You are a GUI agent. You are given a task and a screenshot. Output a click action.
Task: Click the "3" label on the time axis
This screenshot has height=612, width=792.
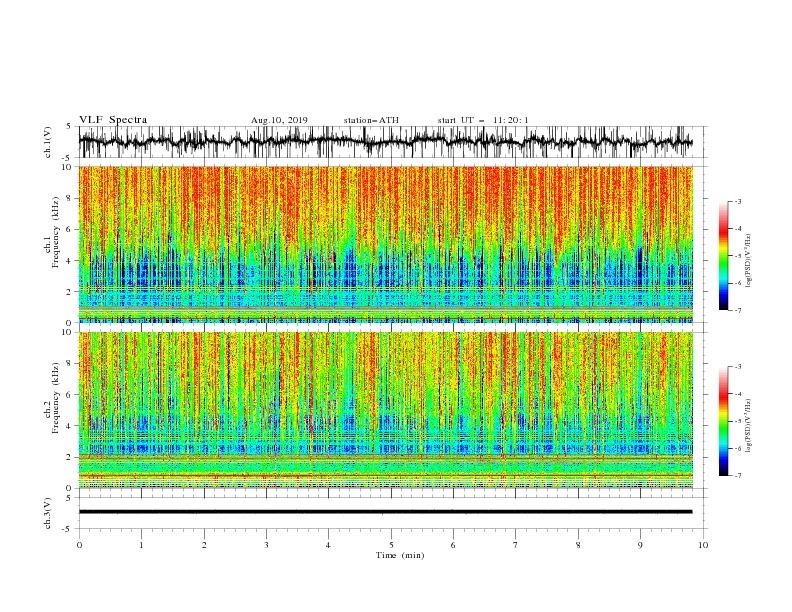point(266,545)
